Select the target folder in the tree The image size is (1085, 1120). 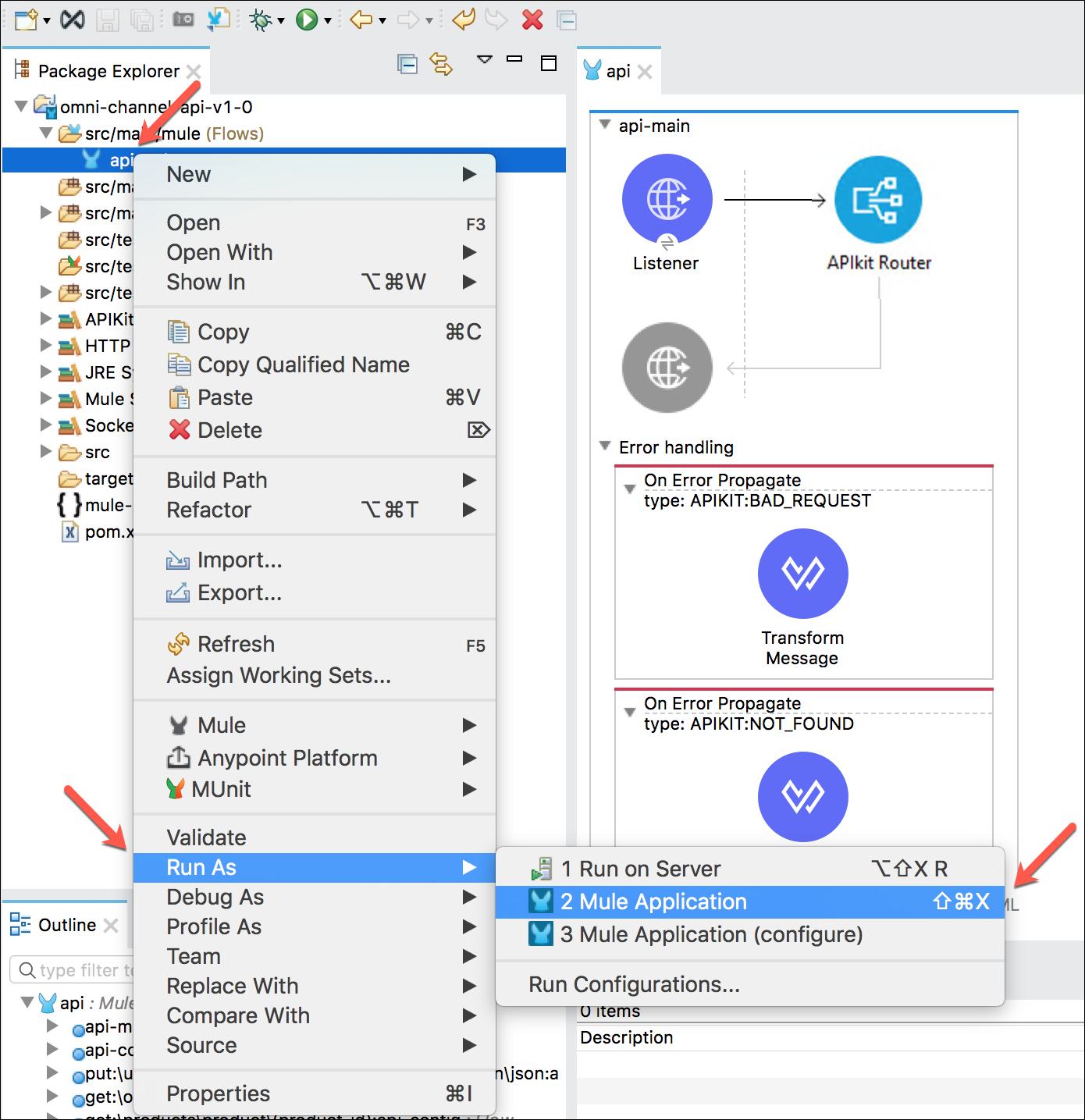[x=96, y=478]
